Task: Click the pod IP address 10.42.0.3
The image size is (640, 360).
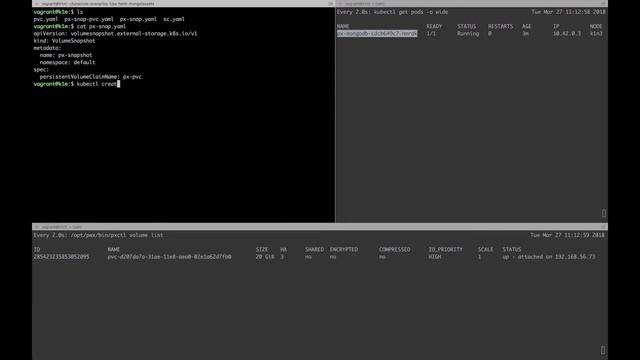Action: [567, 33]
